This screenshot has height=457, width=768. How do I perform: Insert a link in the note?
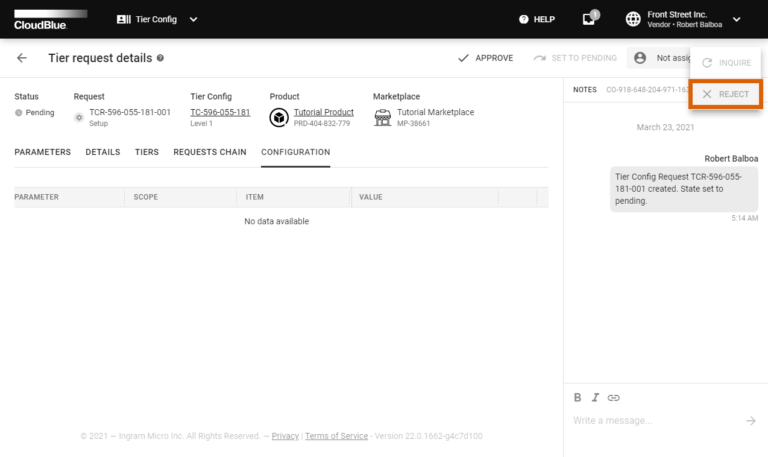point(614,398)
